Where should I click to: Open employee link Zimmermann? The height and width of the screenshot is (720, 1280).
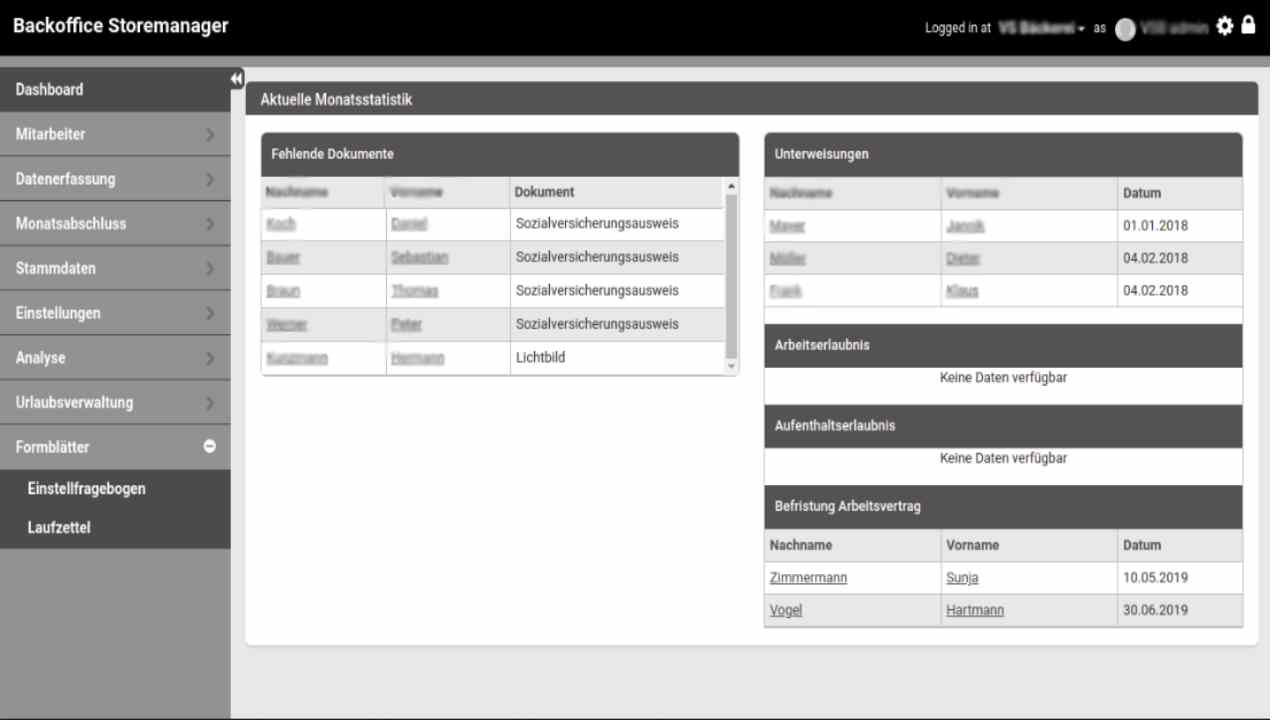[808, 578]
